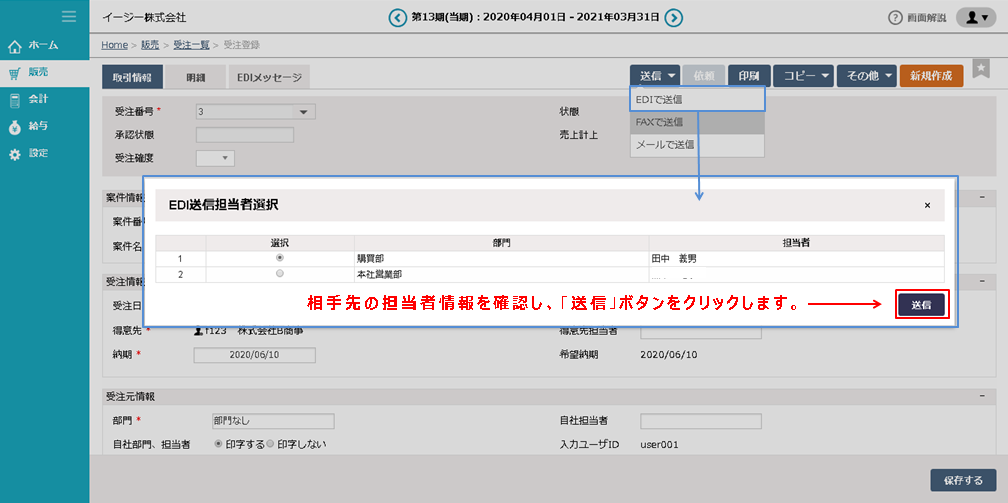
Task: Open the user account menu icon
Action: pyautogui.click(x=975, y=18)
